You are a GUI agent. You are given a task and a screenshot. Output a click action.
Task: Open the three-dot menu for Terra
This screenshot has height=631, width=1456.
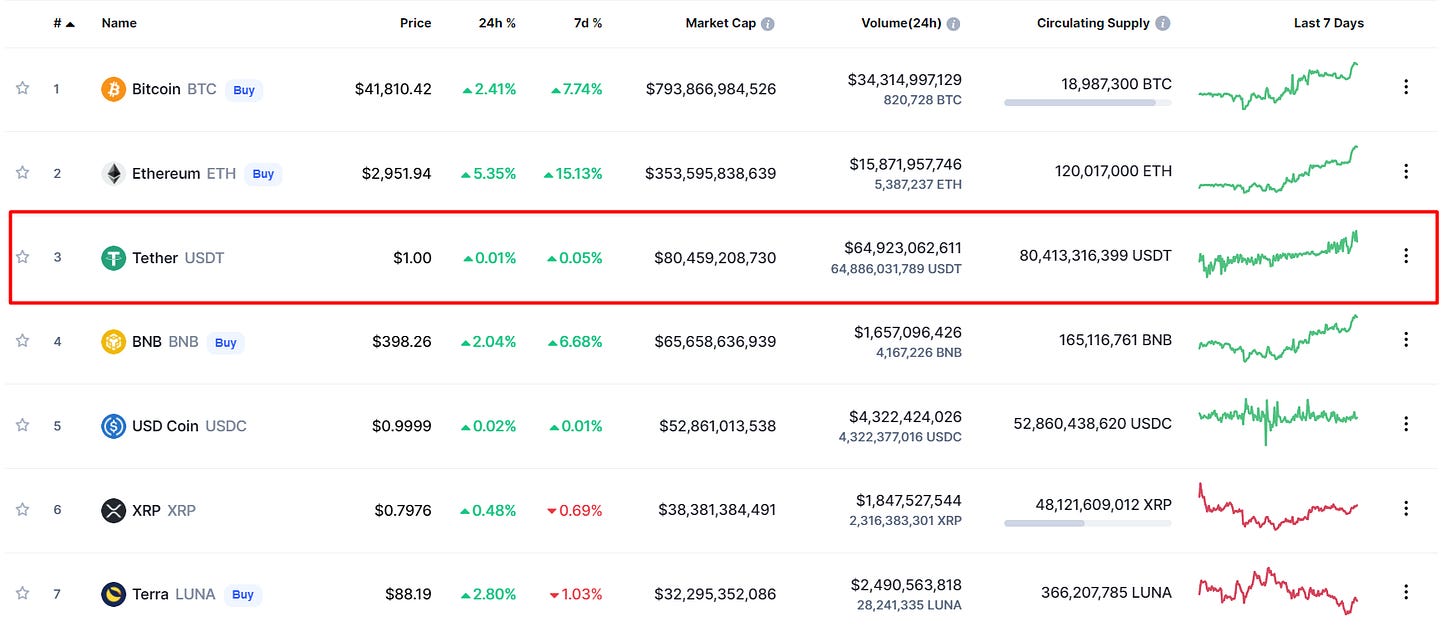pyautogui.click(x=1406, y=592)
